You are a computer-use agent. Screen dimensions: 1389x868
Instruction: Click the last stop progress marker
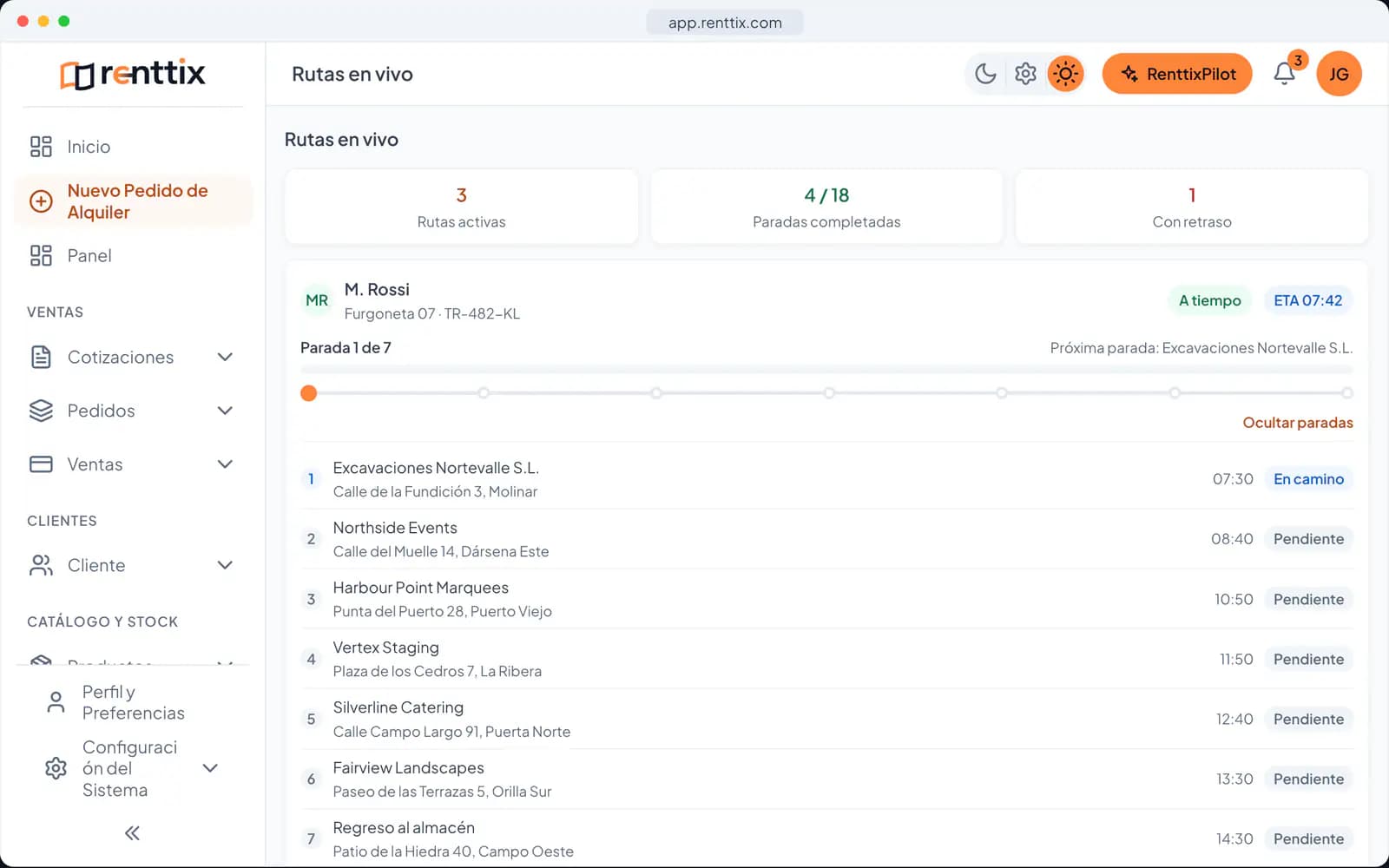point(1346,393)
